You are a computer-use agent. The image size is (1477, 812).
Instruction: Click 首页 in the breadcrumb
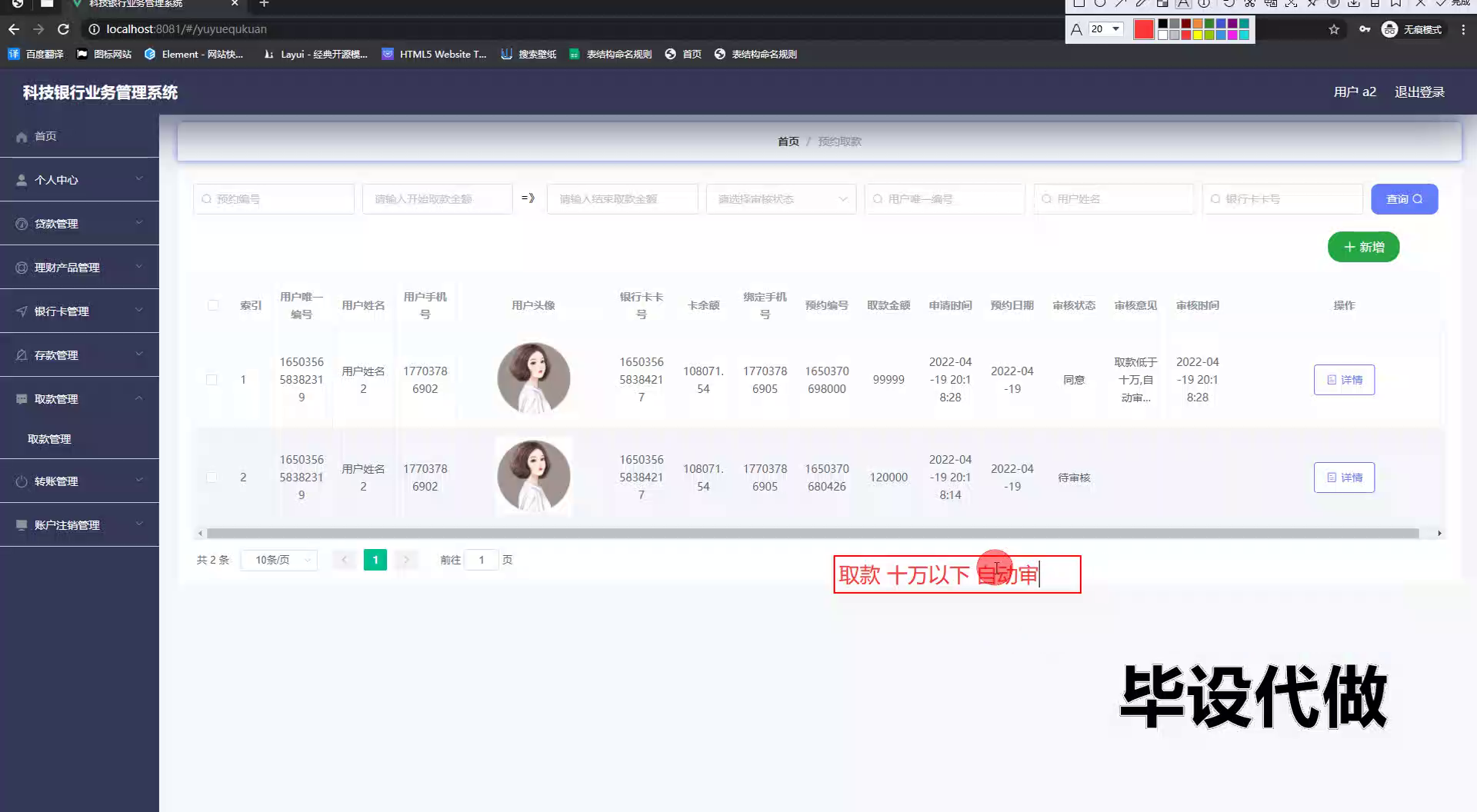click(x=789, y=141)
